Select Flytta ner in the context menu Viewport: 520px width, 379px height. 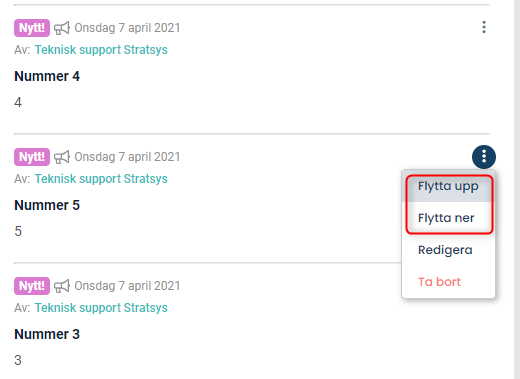point(448,218)
